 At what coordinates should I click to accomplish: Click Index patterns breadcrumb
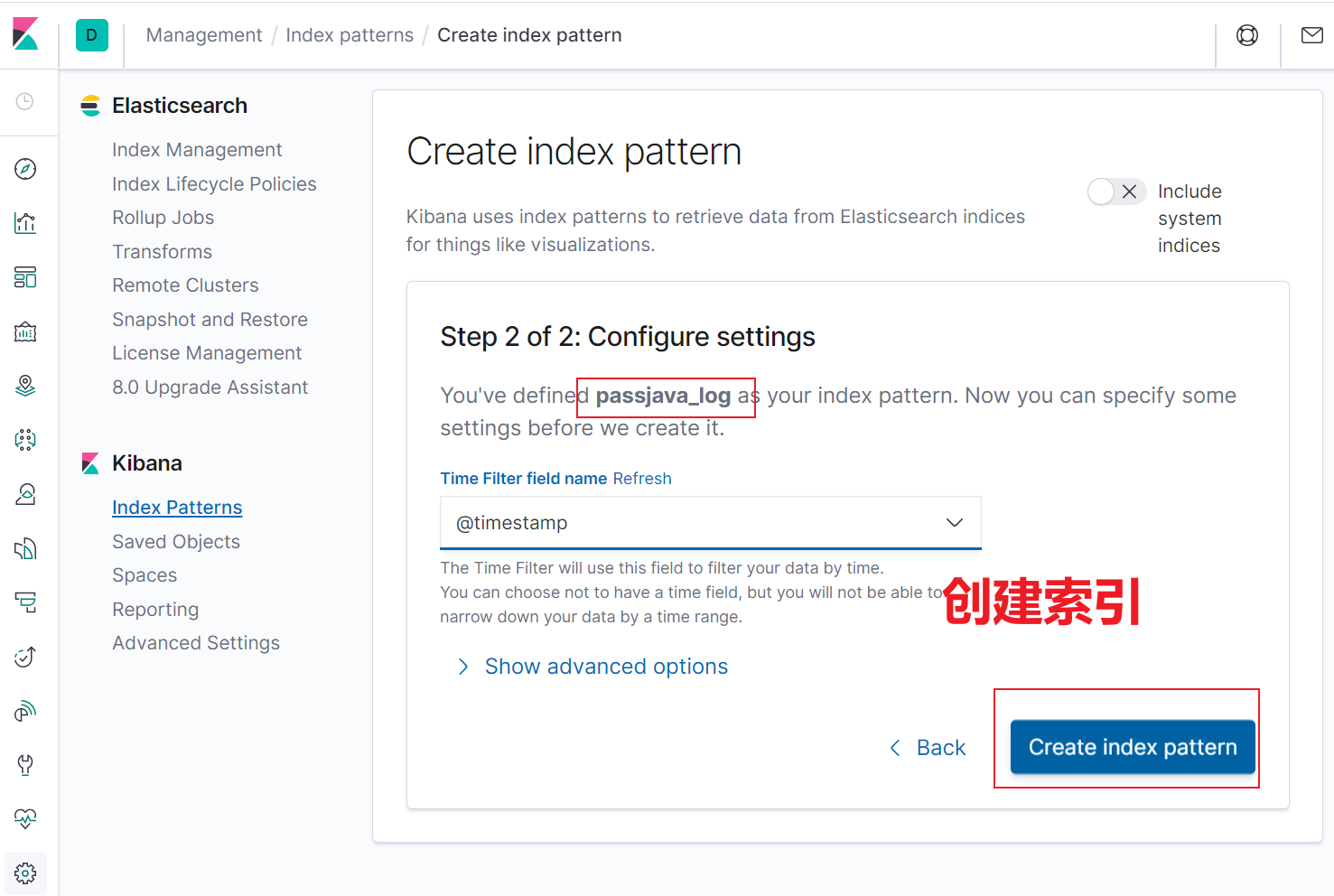tap(350, 35)
